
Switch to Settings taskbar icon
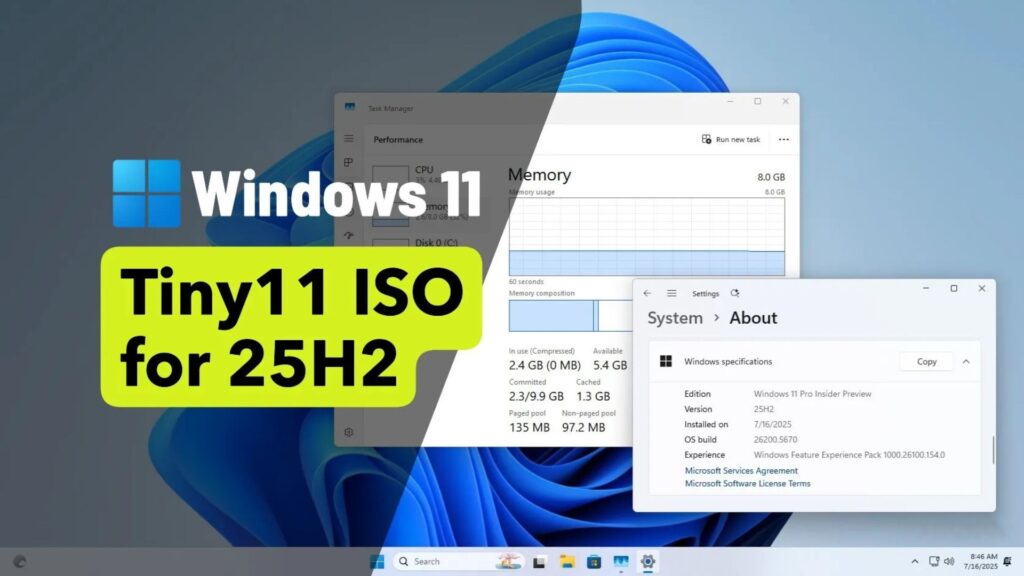[x=647, y=562]
